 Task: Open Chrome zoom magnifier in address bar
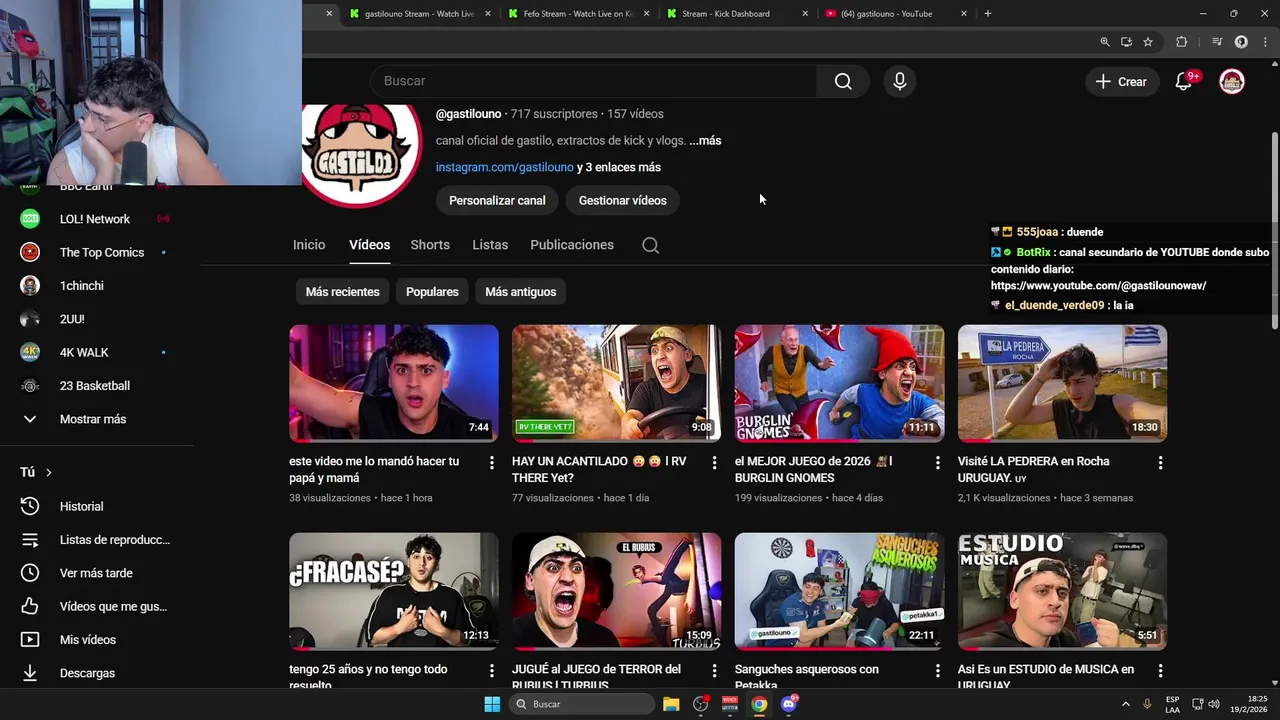click(x=1104, y=42)
